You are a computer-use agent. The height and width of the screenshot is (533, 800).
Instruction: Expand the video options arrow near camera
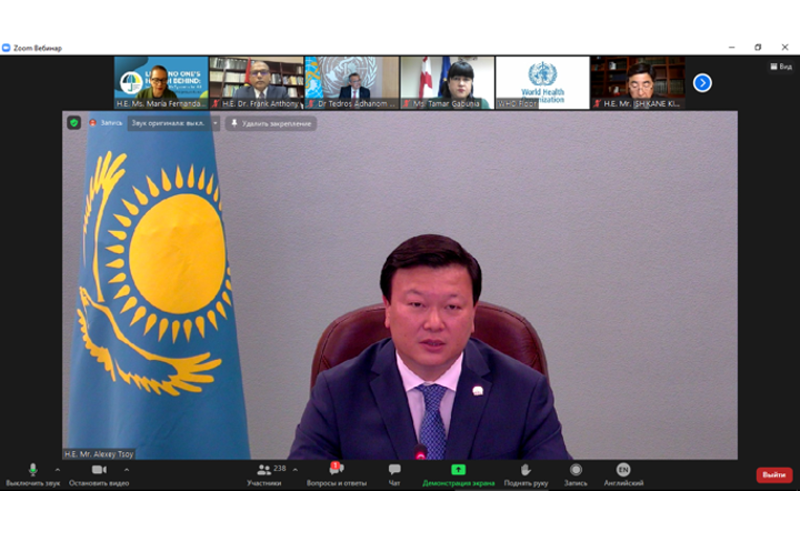[x=126, y=469]
